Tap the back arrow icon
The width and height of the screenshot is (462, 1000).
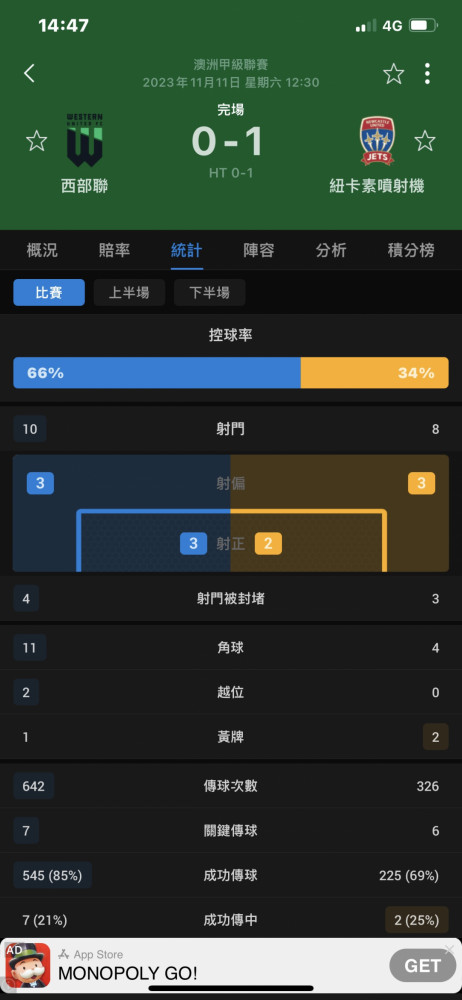coord(29,73)
